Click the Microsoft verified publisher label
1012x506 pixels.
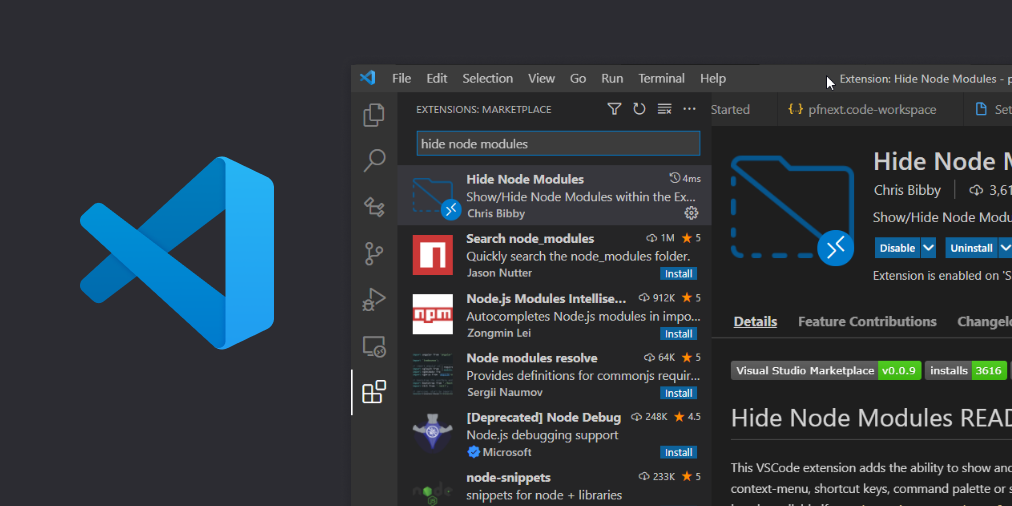(x=500, y=452)
